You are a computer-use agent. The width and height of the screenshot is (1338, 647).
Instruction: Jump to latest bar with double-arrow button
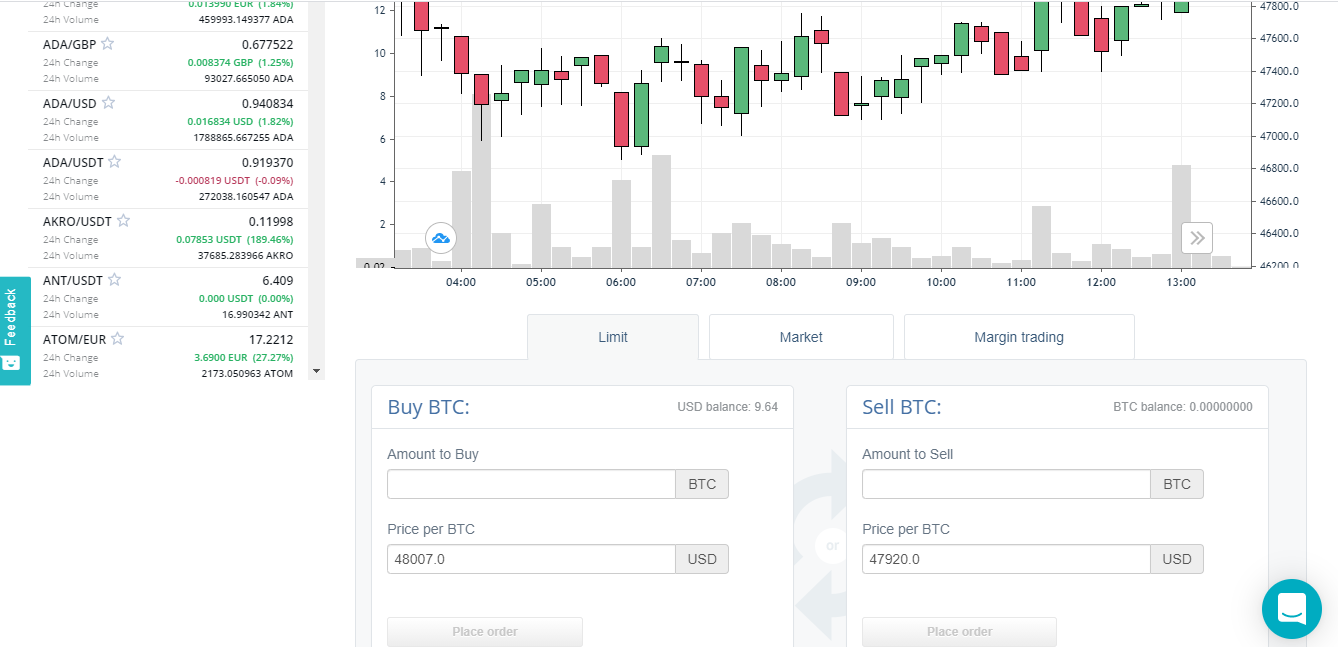pyautogui.click(x=1197, y=238)
